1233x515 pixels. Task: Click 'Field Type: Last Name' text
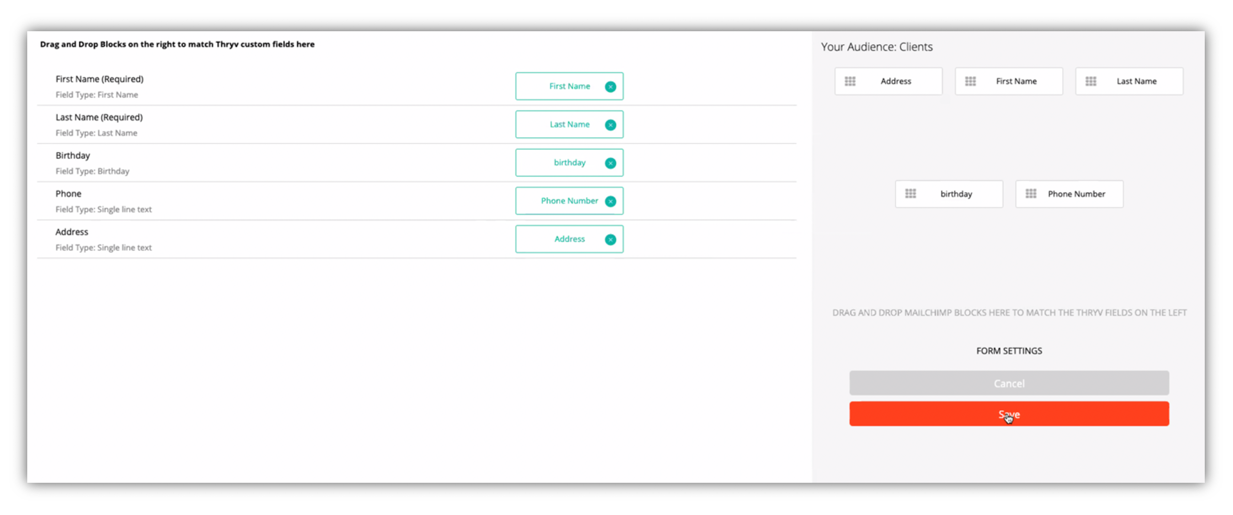(97, 133)
